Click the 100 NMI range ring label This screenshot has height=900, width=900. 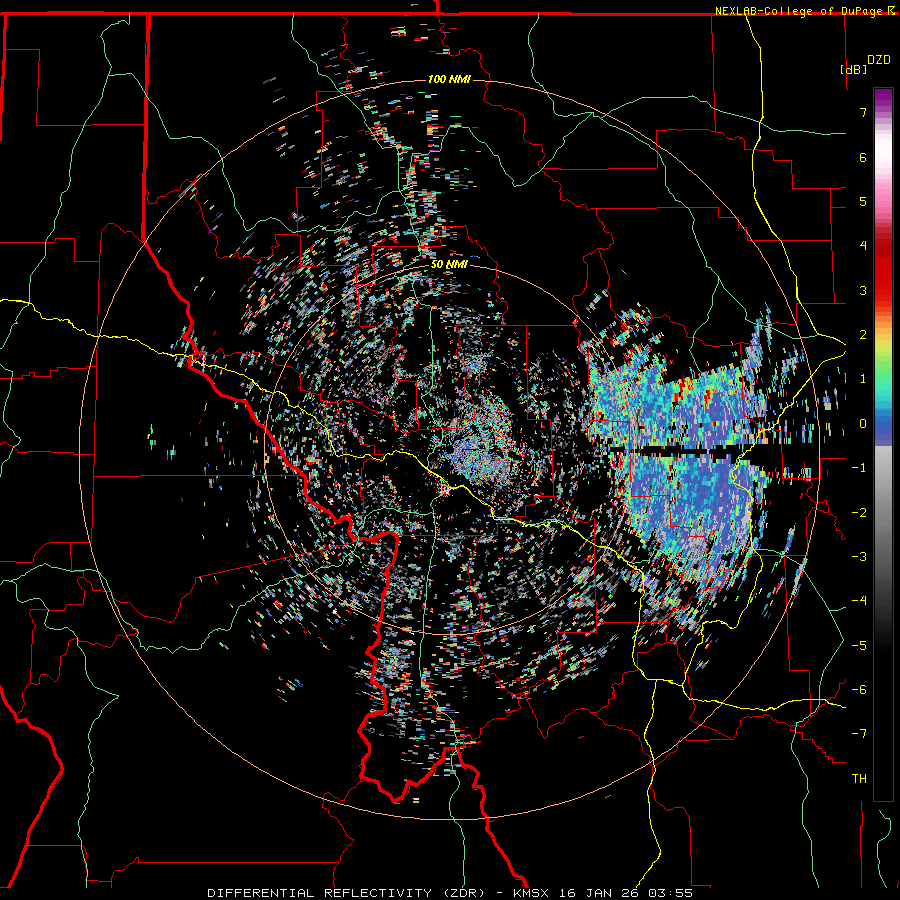(x=449, y=79)
